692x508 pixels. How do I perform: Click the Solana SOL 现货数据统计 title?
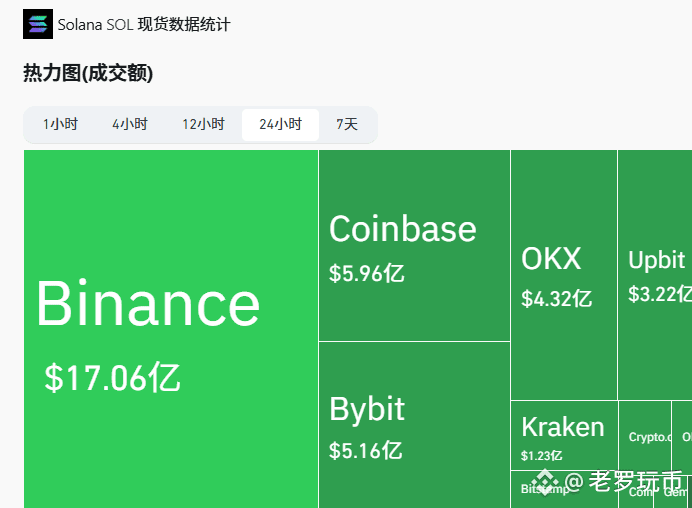(144, 24)
